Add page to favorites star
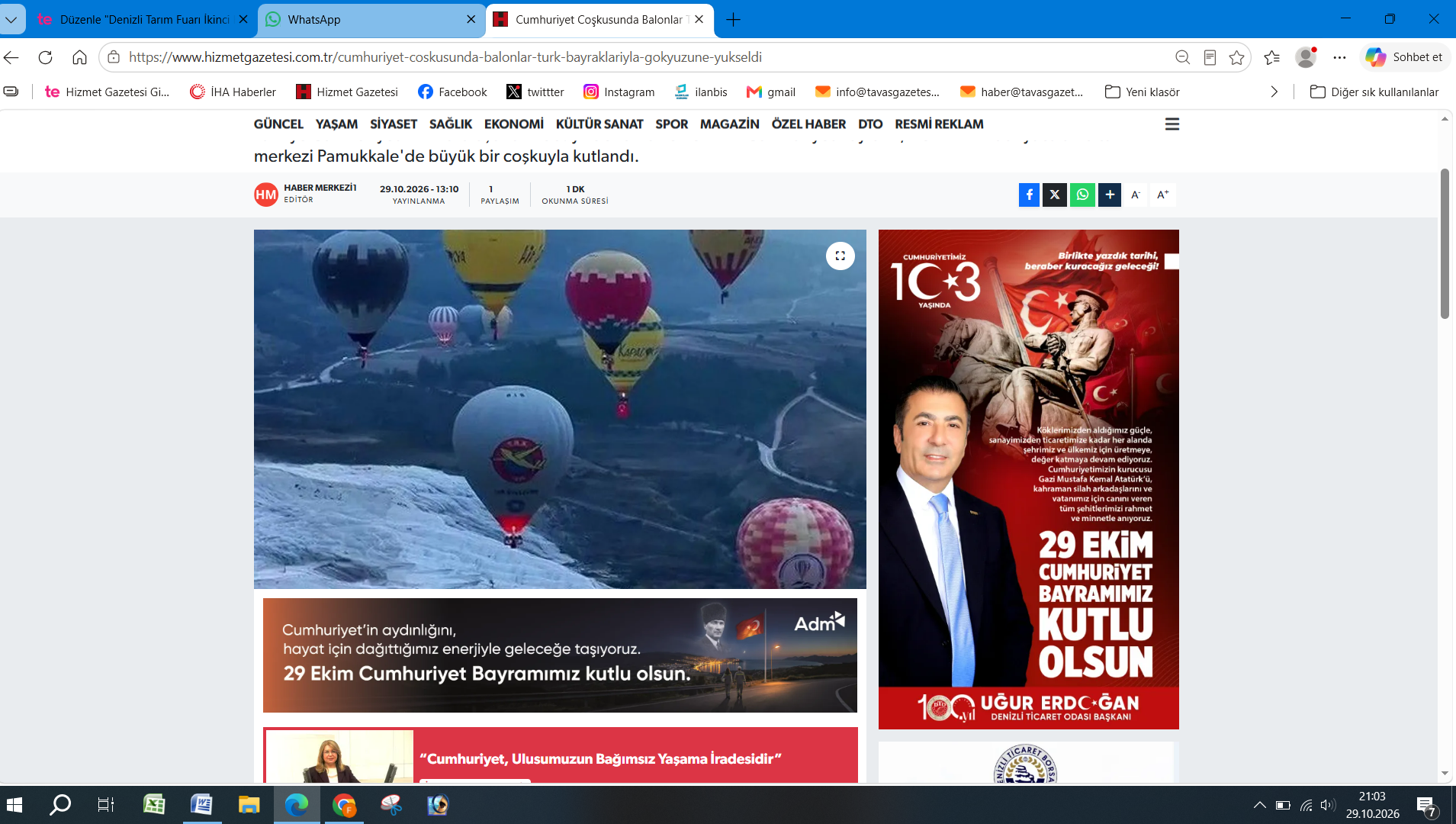 point(1236,57)
